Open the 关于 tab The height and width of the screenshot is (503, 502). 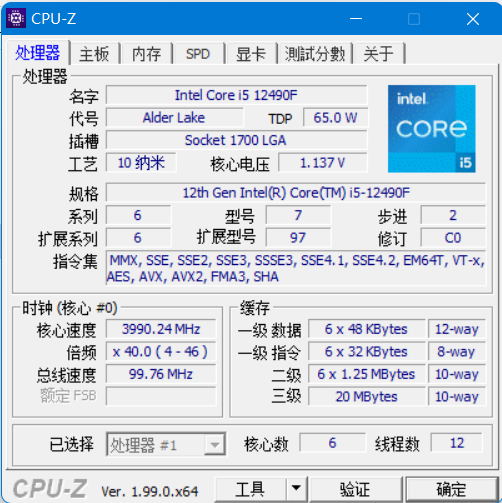pos(379,54)
